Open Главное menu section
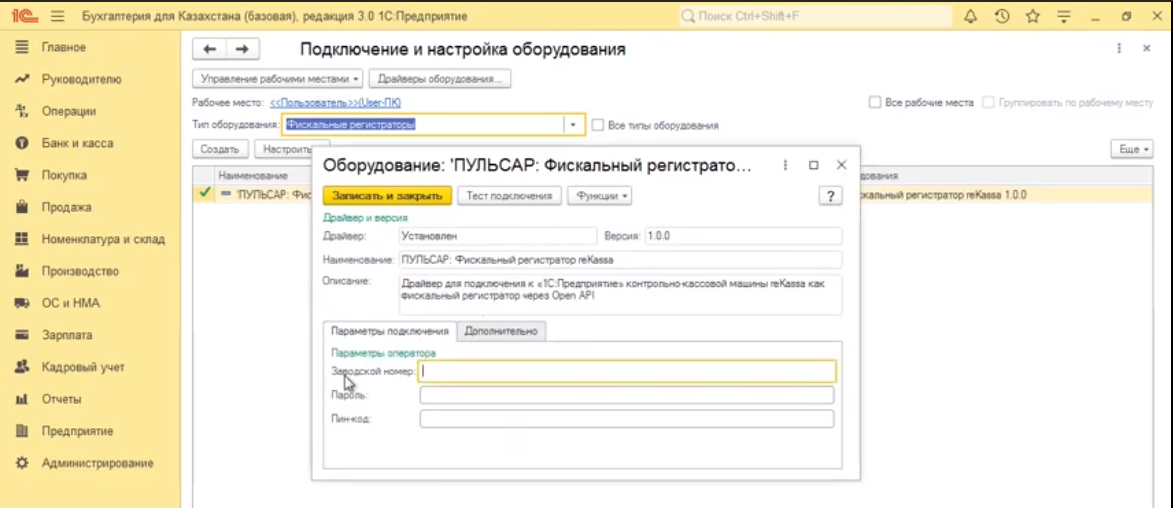Viewport: 1173px width, 508px height. [64, 47]
